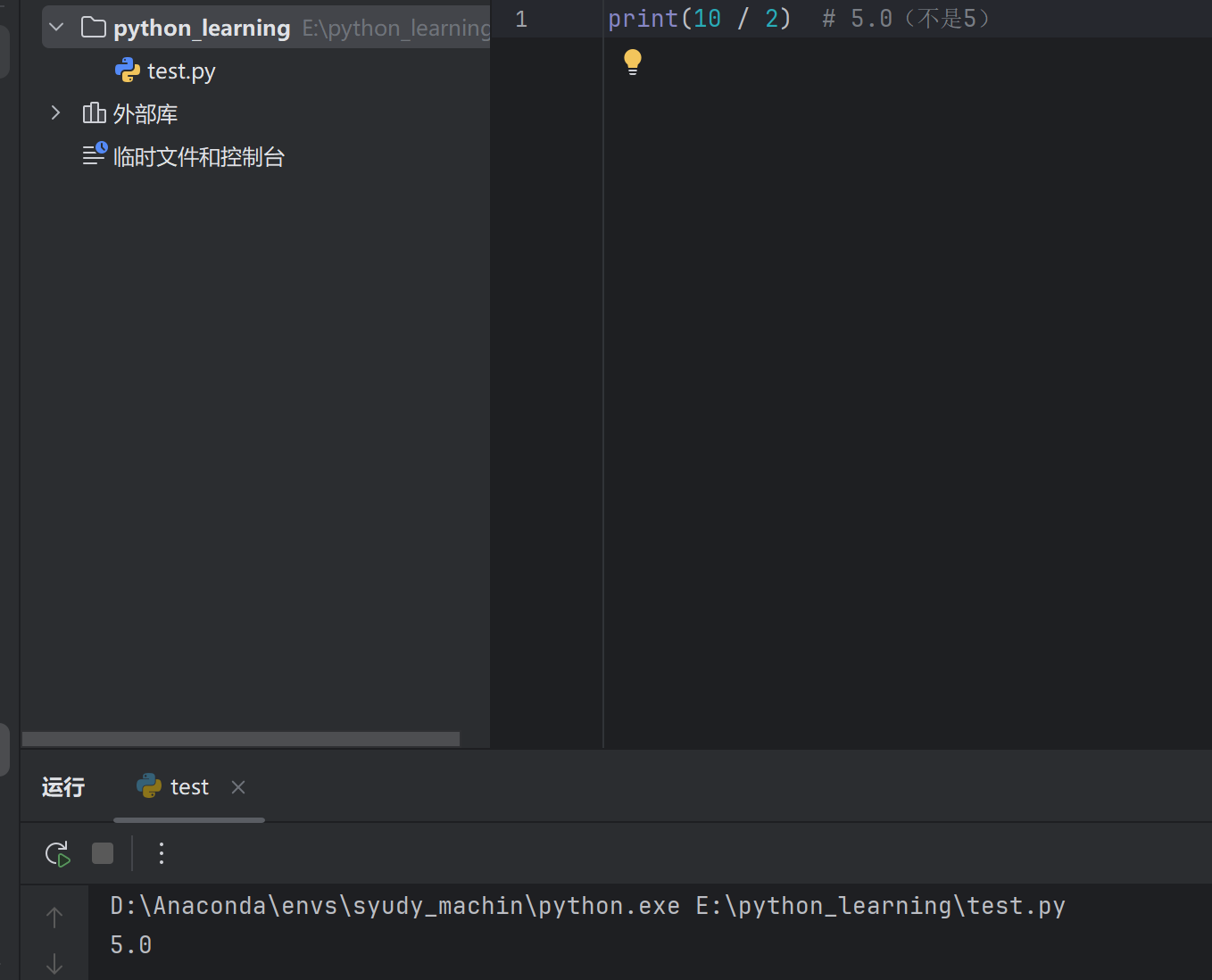Stop the running process
This screenshot has height=980, width=1212.
(x=103, y=853)
